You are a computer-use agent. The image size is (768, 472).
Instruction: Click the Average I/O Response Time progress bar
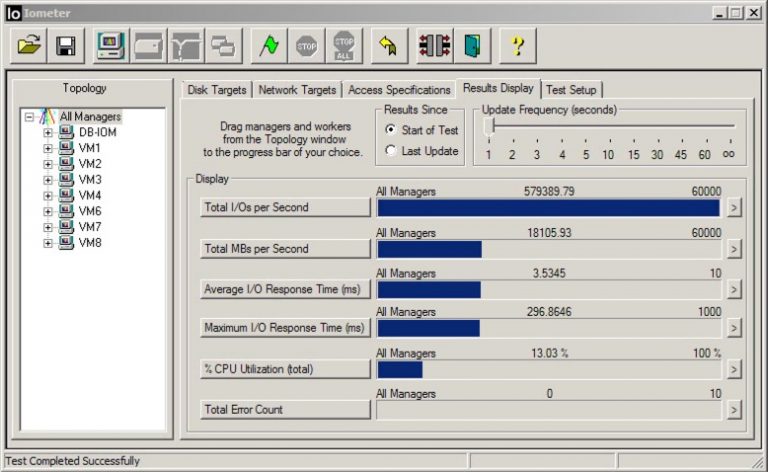click(549, 289)
